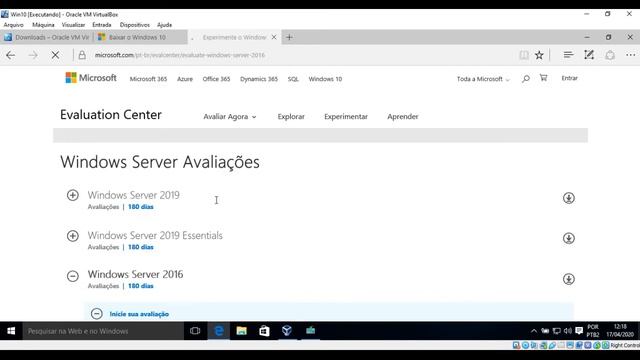Open VirtualBox Máquina menu
640x360 pixels.
43,25
